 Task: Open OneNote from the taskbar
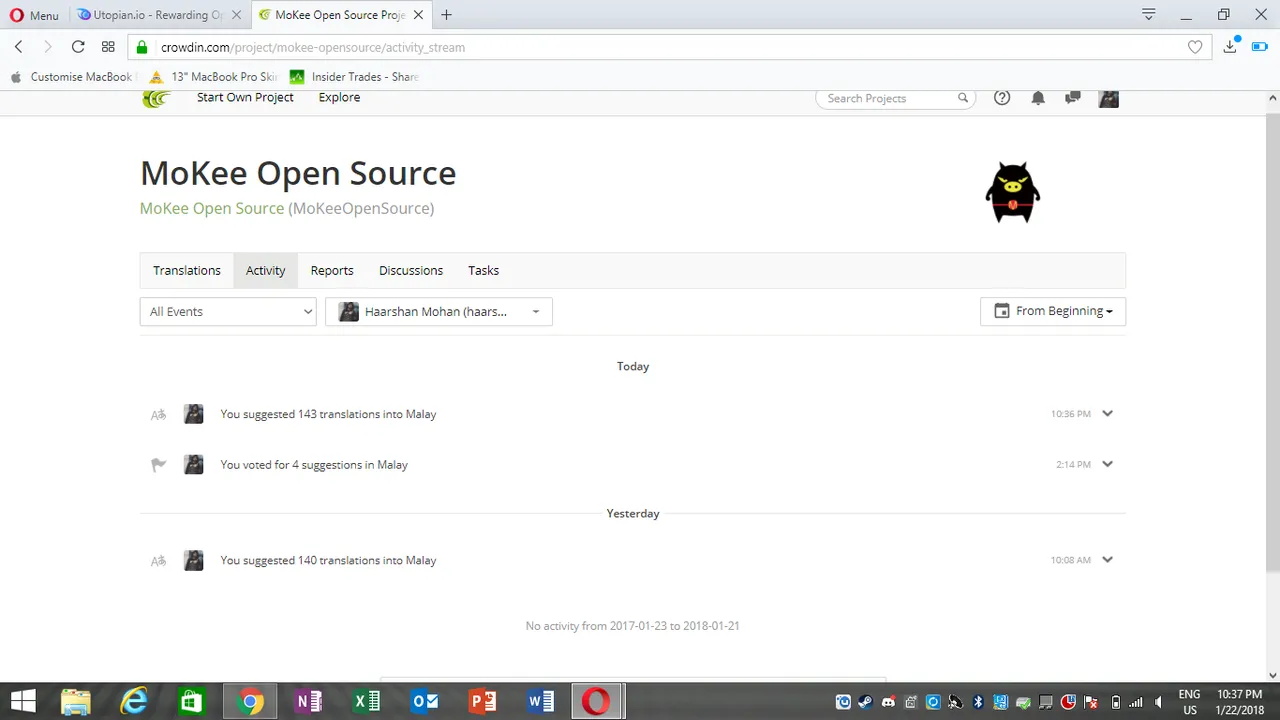pos(308,701)
